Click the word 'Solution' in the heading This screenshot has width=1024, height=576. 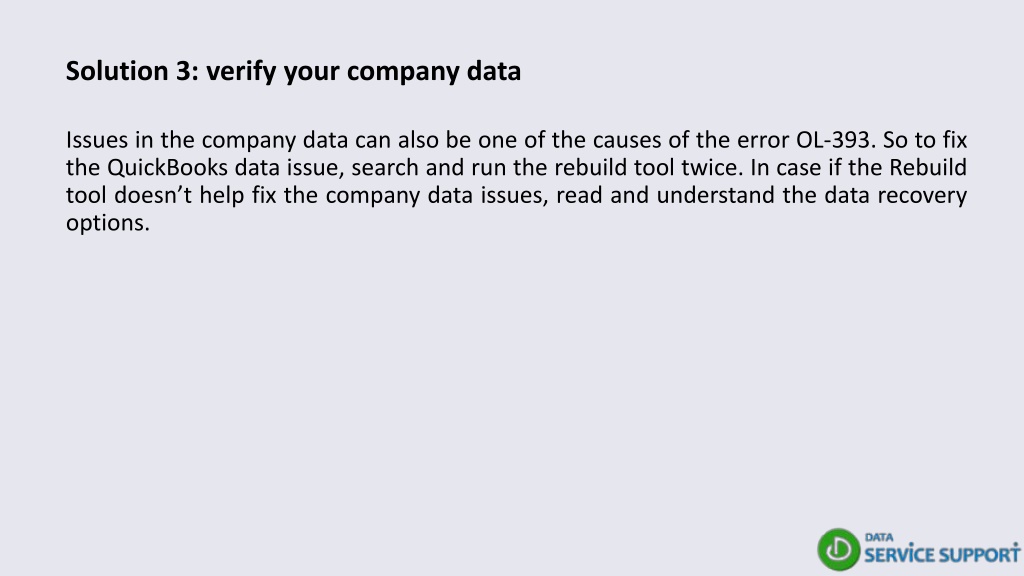click(117, 71)
